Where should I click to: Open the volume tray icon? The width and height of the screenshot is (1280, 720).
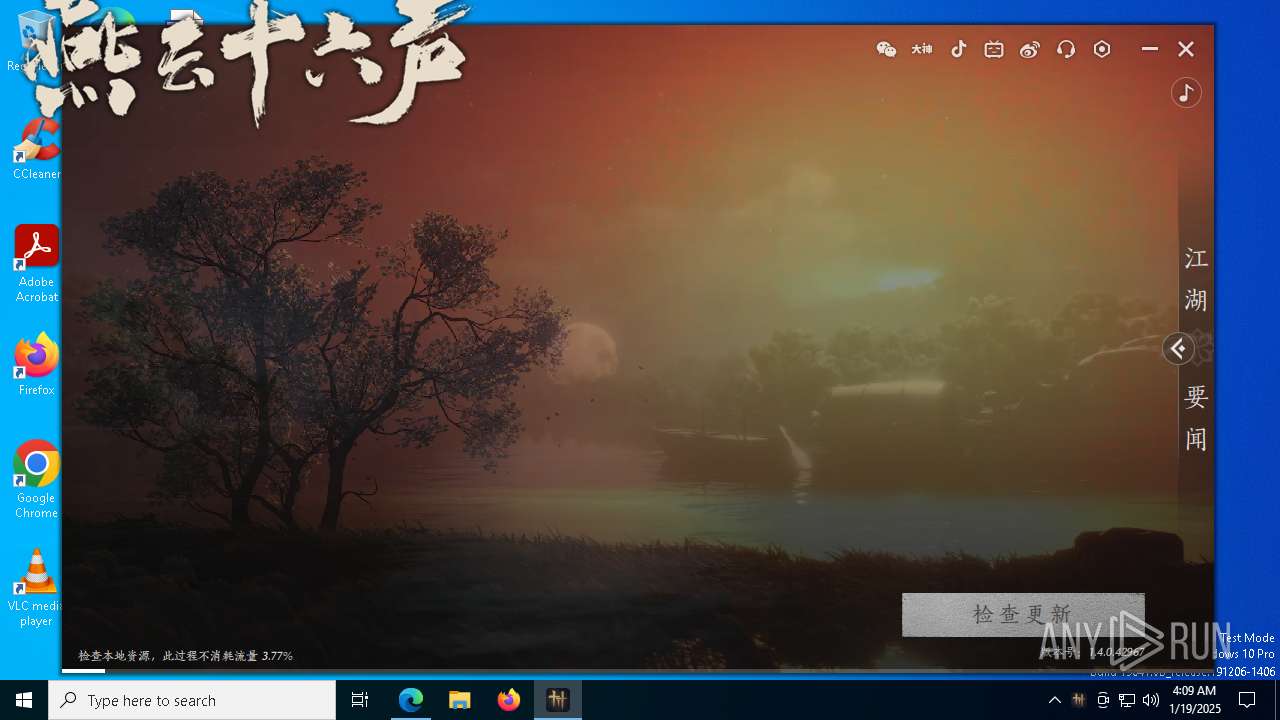coord(1151,700)
